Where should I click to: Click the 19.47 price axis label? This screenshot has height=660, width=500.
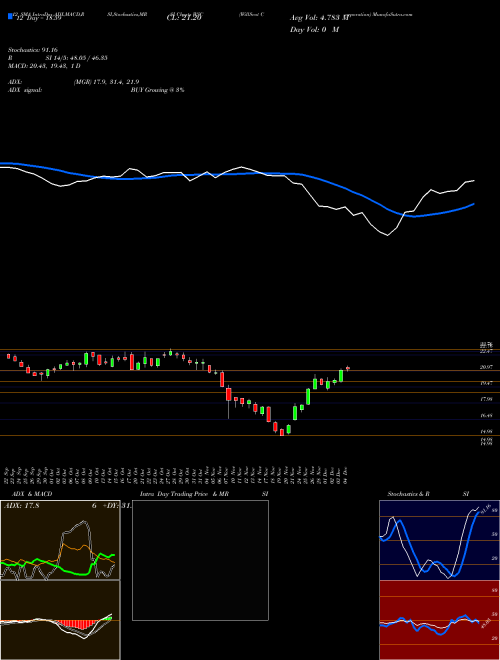pyautogui.click(x=486, y=383)
